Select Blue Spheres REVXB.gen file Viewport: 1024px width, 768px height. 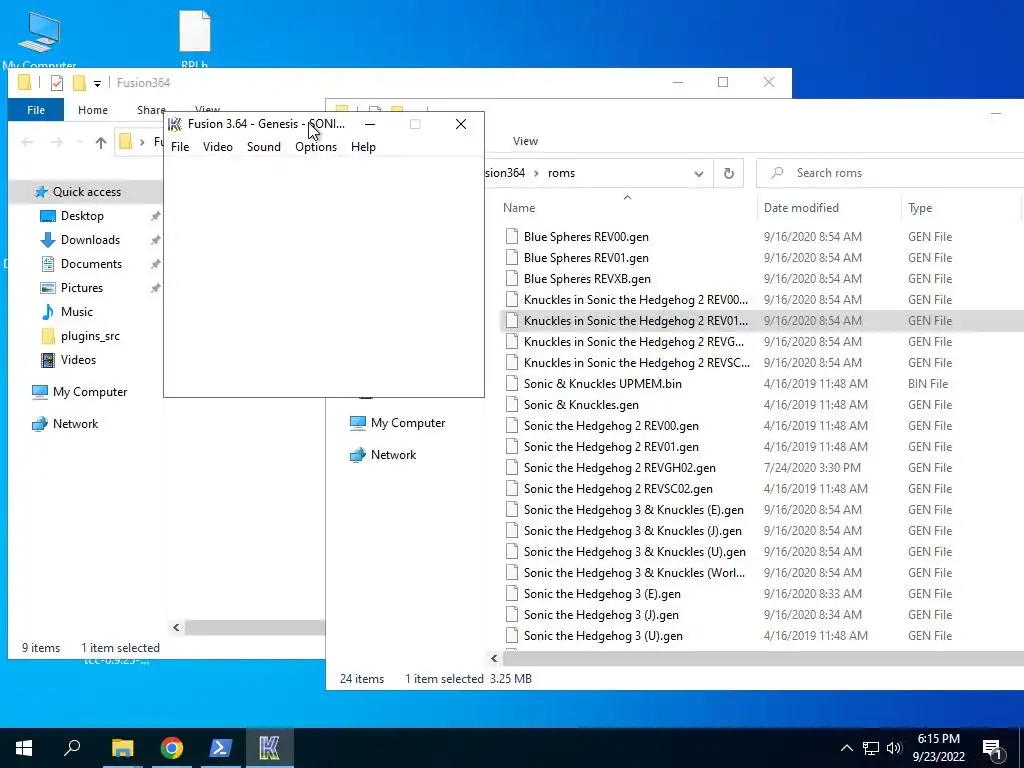coord(587,279)
